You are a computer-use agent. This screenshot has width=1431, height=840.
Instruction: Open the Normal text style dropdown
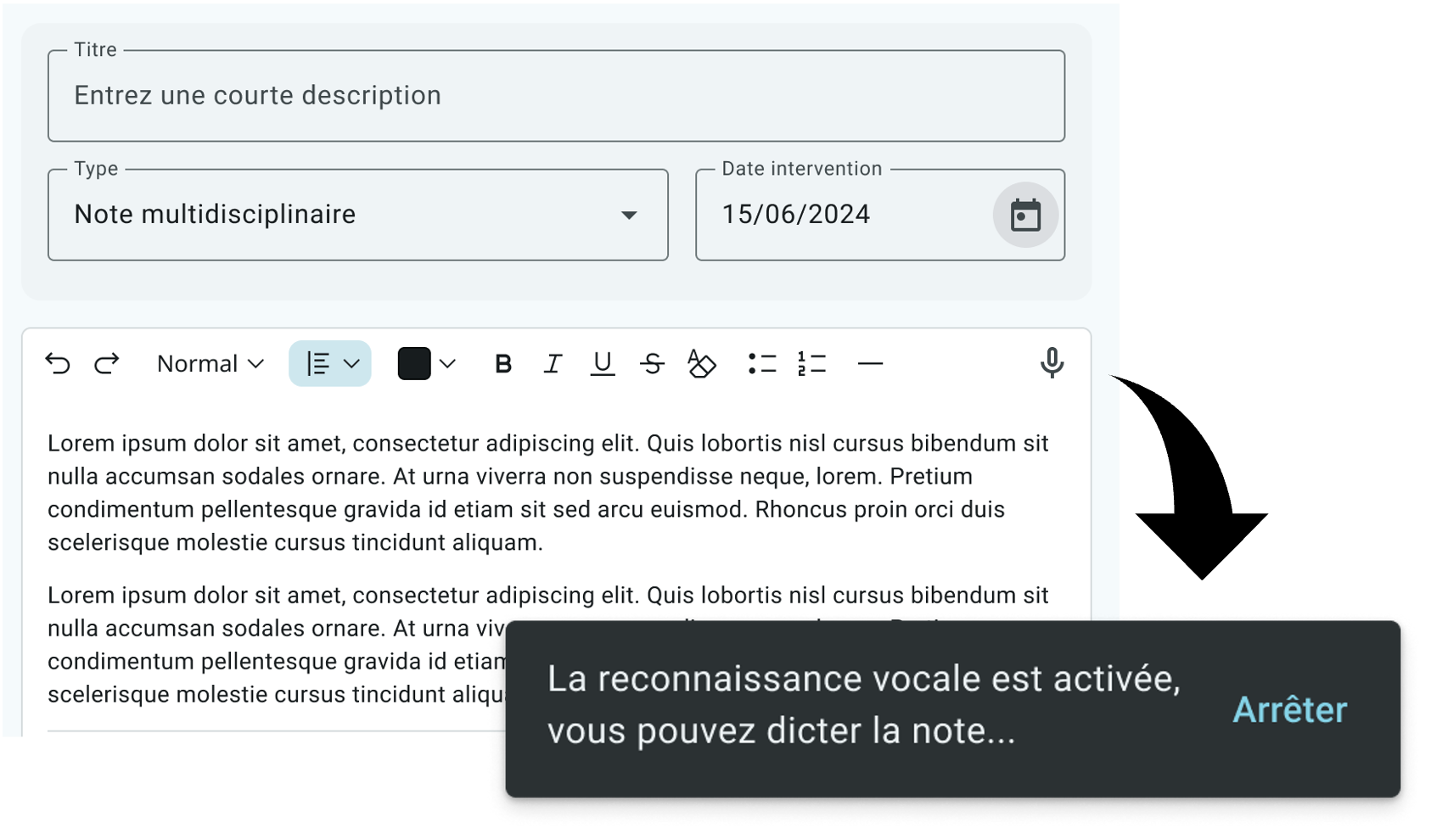[210, 363]
